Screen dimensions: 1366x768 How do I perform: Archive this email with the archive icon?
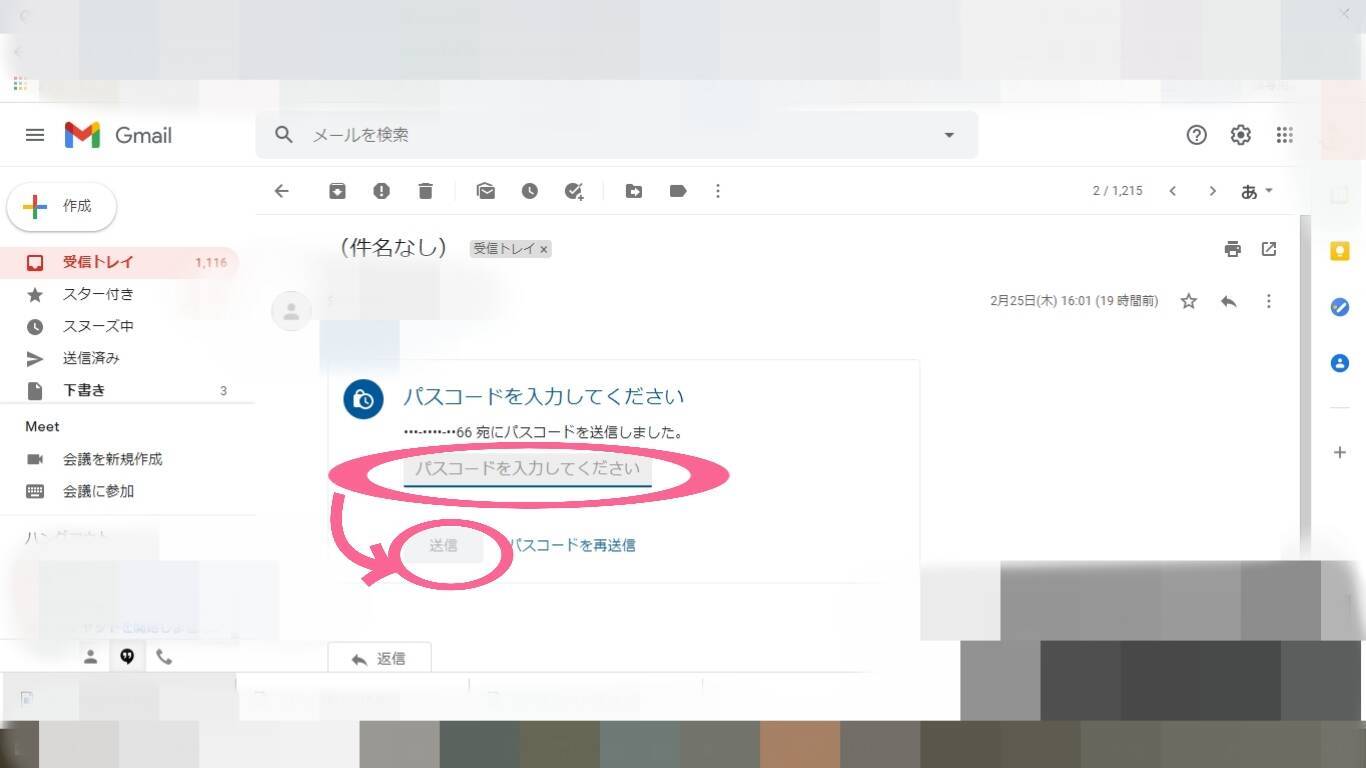337,191
